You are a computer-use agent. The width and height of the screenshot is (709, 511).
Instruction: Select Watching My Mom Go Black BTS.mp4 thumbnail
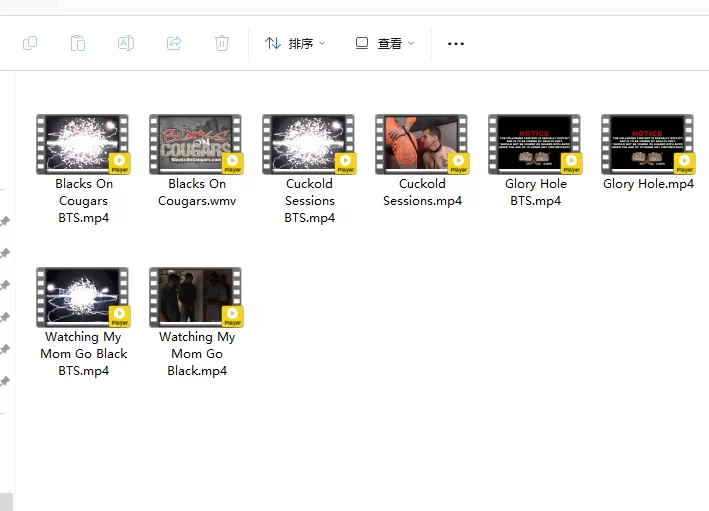tap(83, 297)
